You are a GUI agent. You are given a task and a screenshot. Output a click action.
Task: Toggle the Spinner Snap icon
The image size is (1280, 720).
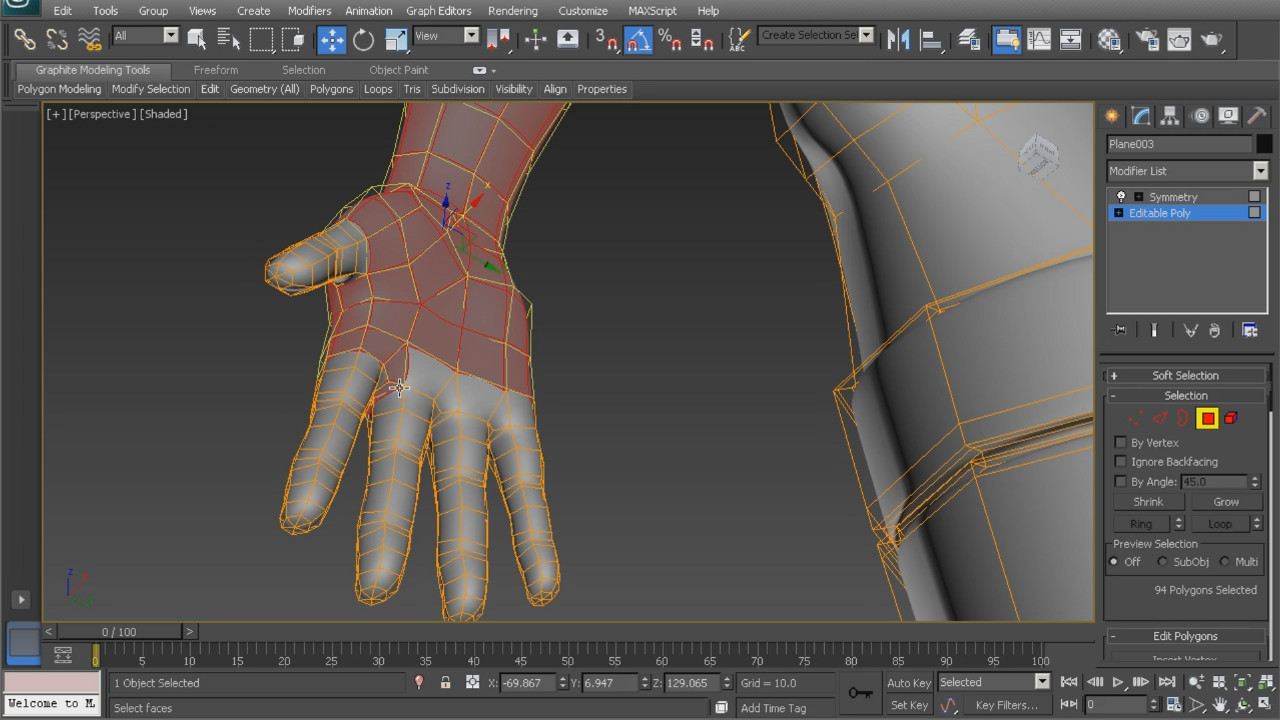pyautogui.click(x=702, y=39)
